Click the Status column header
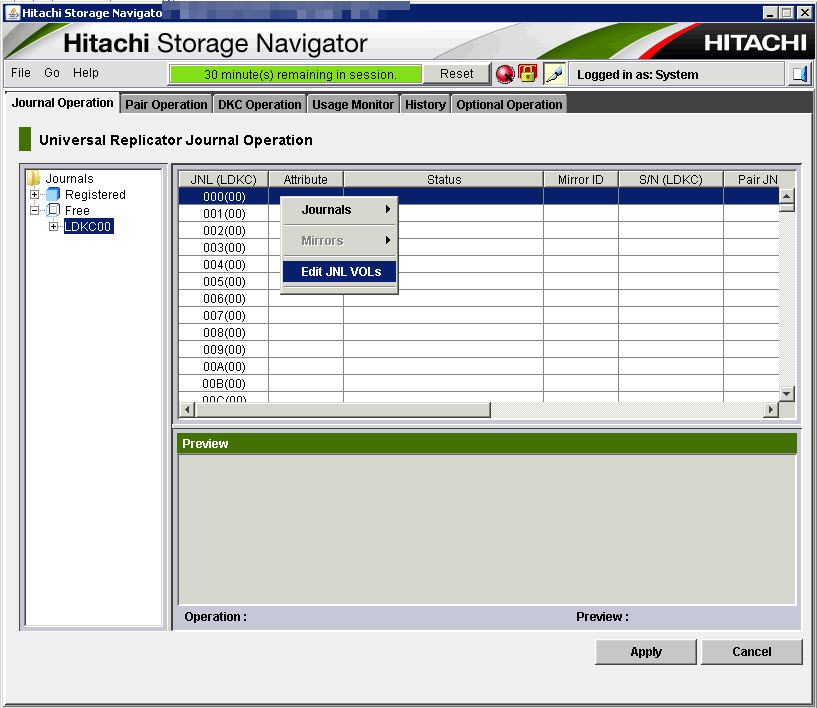This screenshot has height=708, width=817. pos(443,180)
